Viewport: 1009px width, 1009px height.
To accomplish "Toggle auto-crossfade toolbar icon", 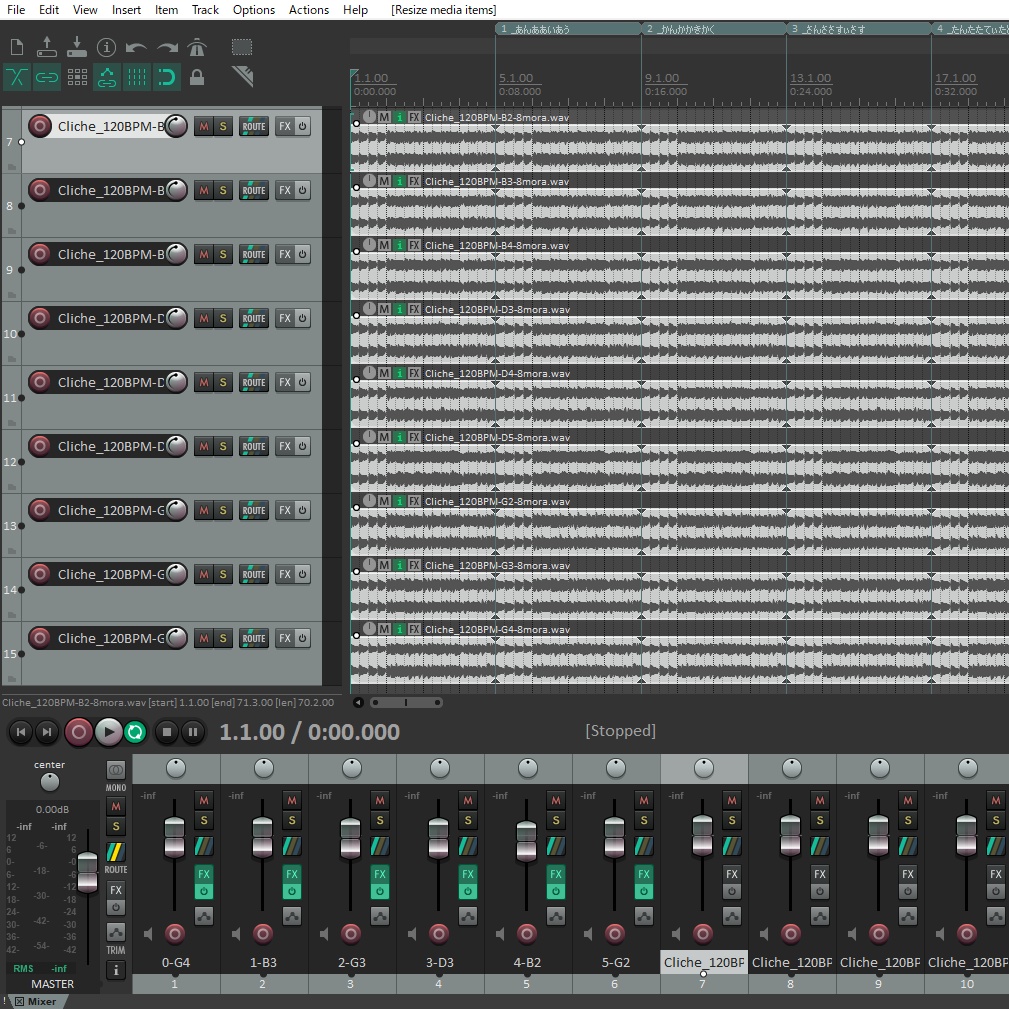I will pos(17,77).
